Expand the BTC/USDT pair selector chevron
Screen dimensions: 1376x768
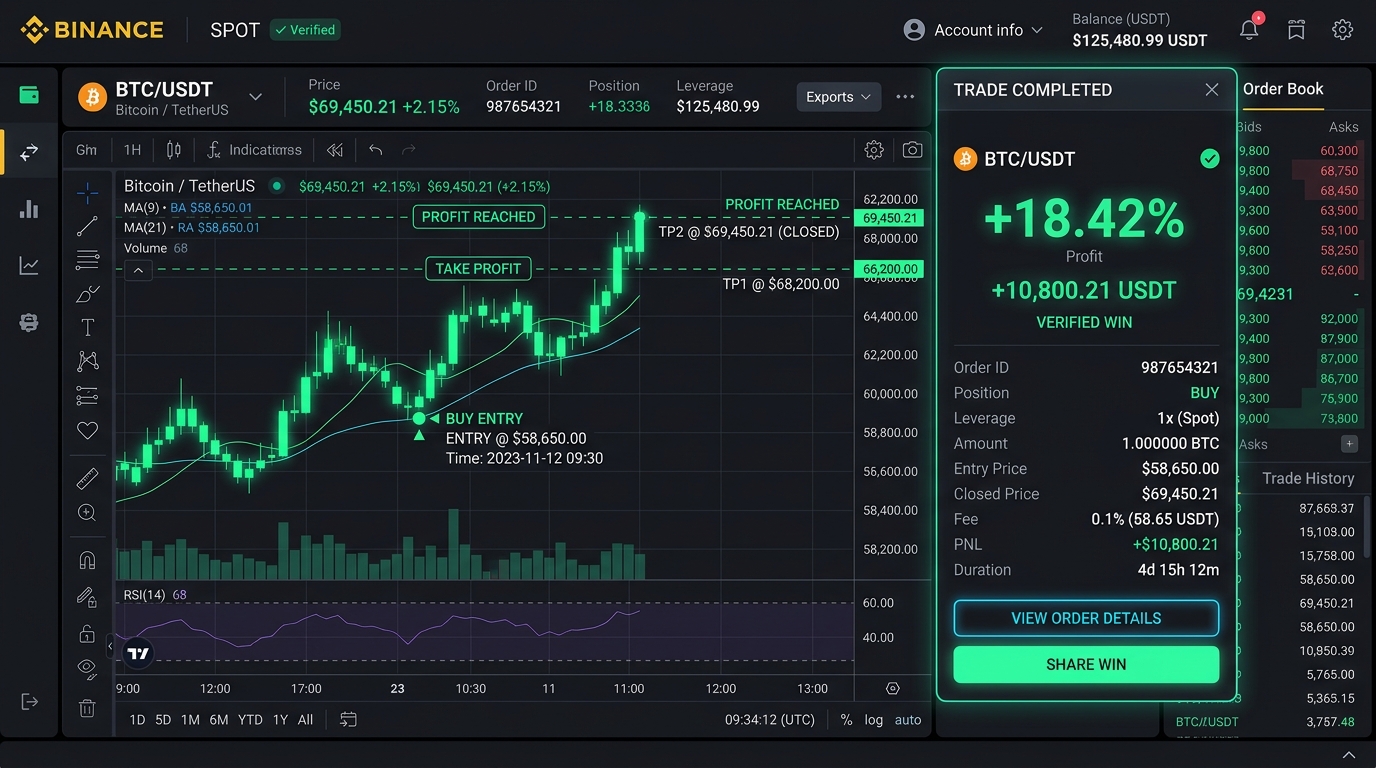(255, 97)
